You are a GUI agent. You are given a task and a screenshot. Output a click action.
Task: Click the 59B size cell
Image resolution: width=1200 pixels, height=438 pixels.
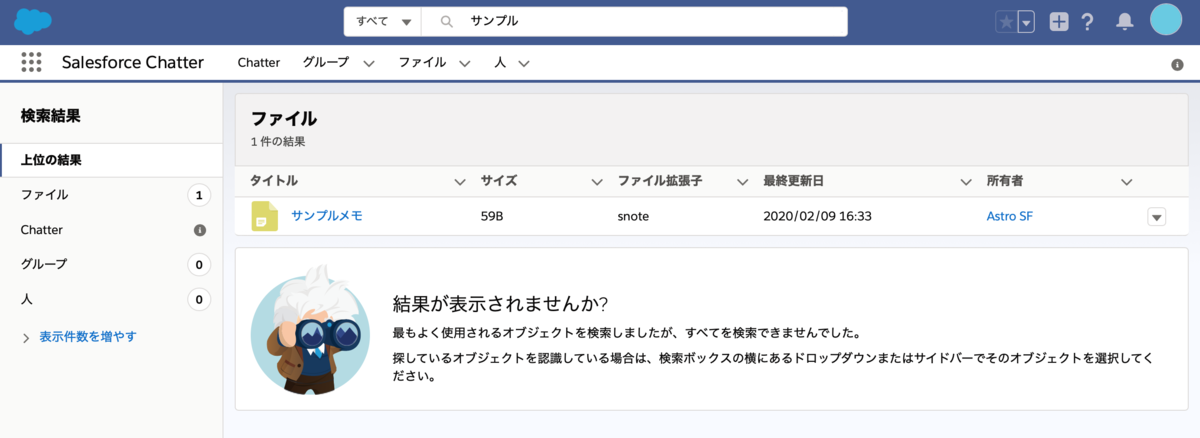(x=492, y=216)
